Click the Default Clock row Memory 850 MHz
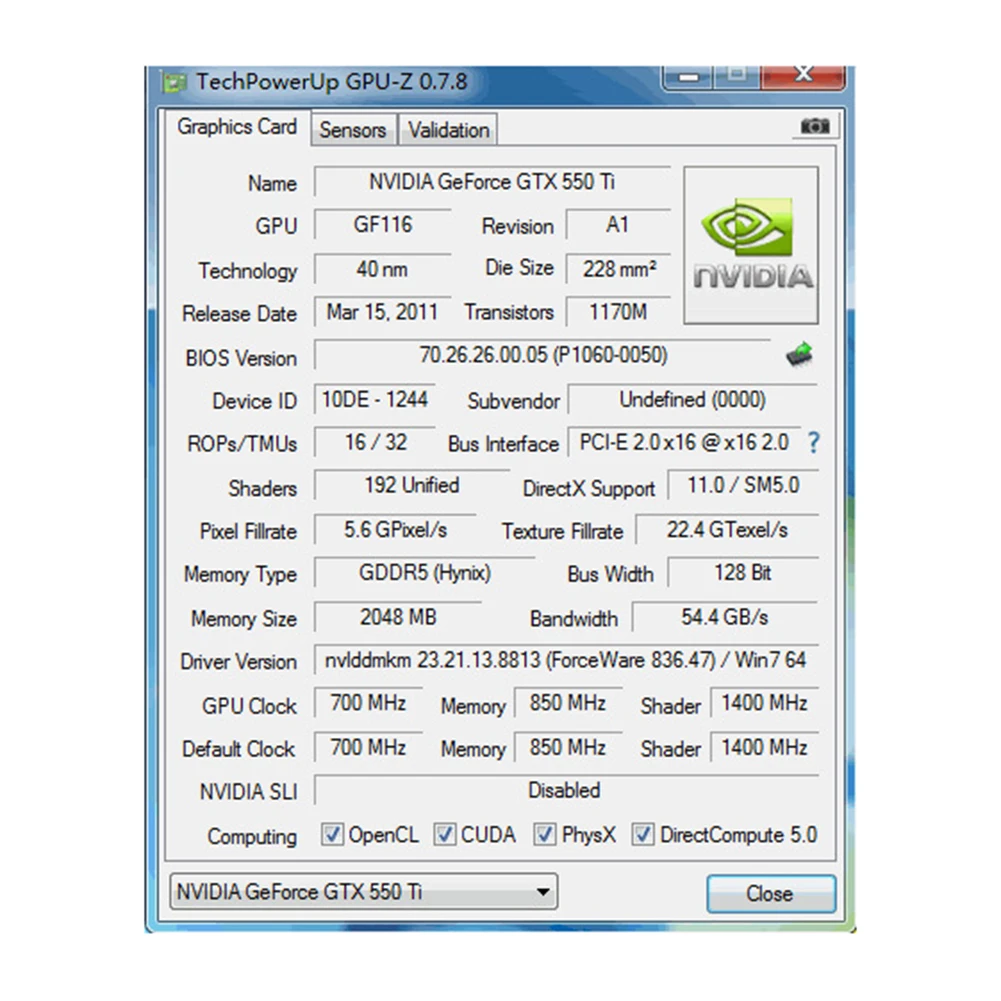This screenshot has height=1001, width=1001. point(568,748)
